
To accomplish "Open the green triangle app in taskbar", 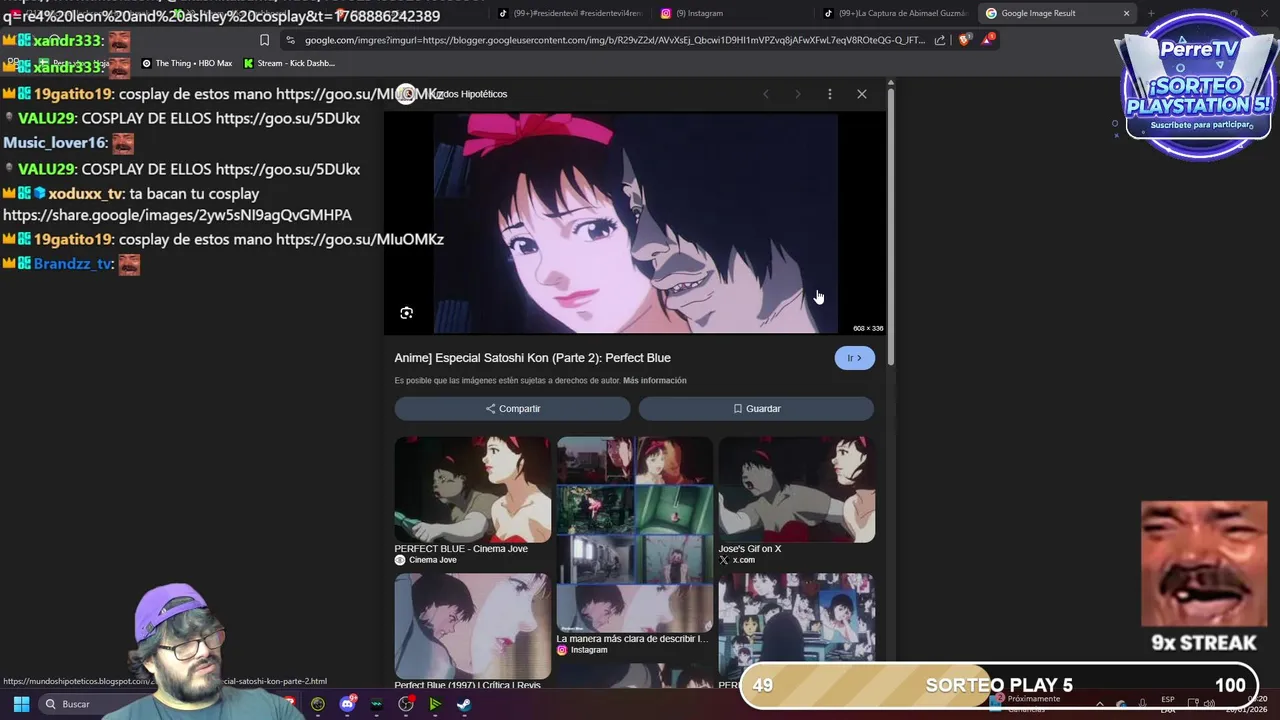I will [435, 704].
